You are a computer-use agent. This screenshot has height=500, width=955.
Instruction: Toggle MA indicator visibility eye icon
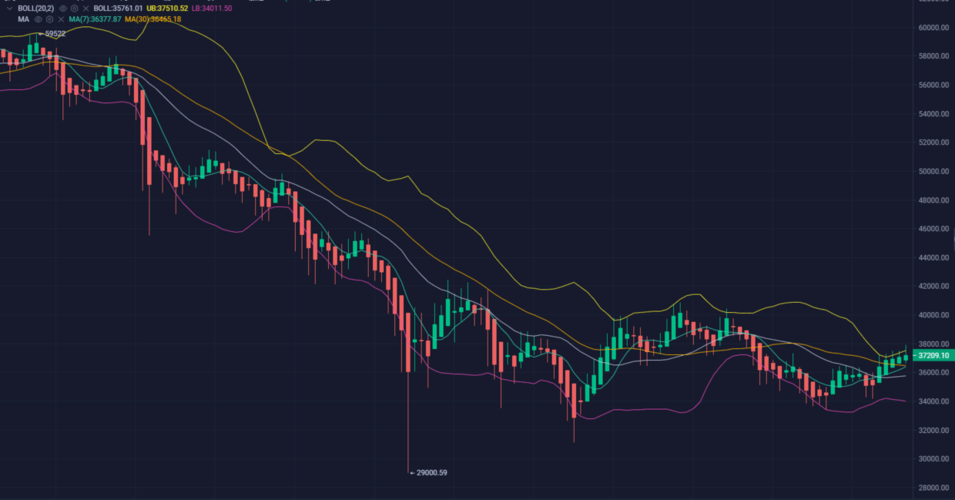[37, 19]
